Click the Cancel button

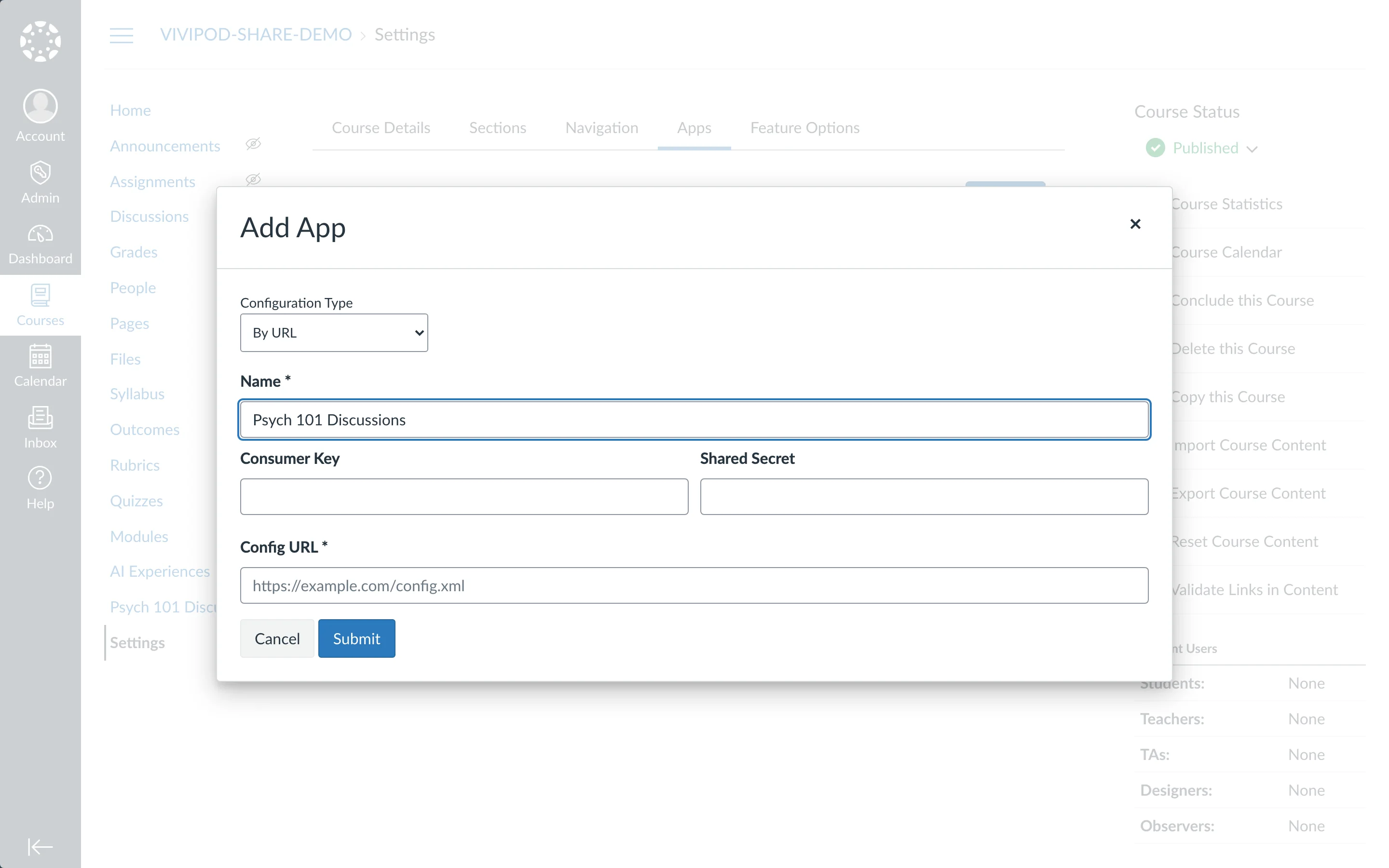277,638
